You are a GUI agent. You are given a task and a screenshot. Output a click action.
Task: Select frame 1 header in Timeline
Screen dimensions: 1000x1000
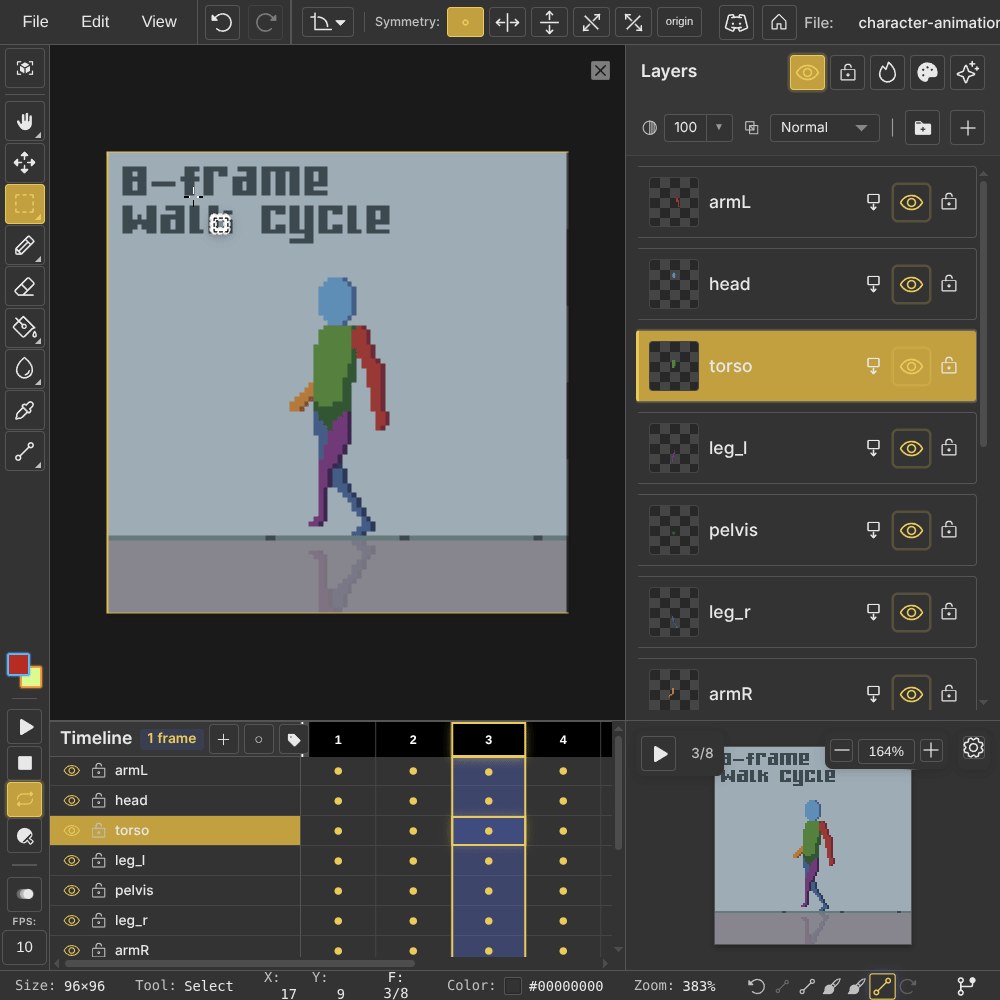[338, 740]
